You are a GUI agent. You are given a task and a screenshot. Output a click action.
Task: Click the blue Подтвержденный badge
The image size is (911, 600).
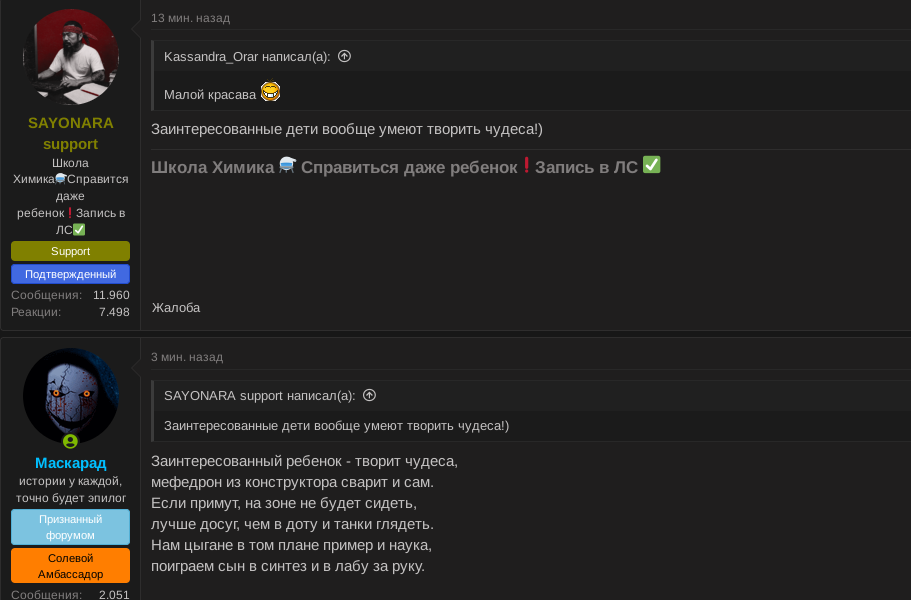click(x=71, y=274)
